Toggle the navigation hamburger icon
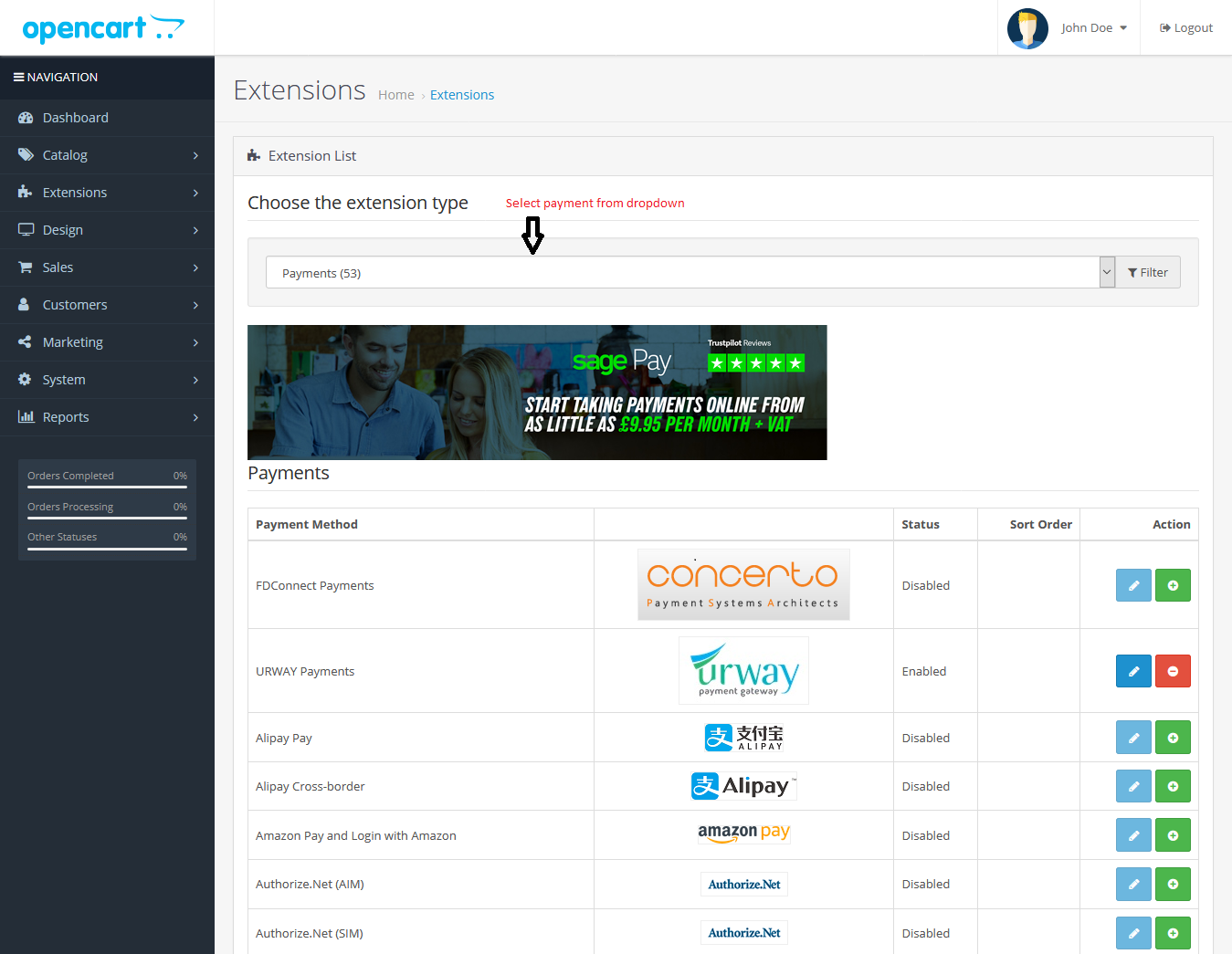Viewport: 1232px width, 954px height. 18,78
